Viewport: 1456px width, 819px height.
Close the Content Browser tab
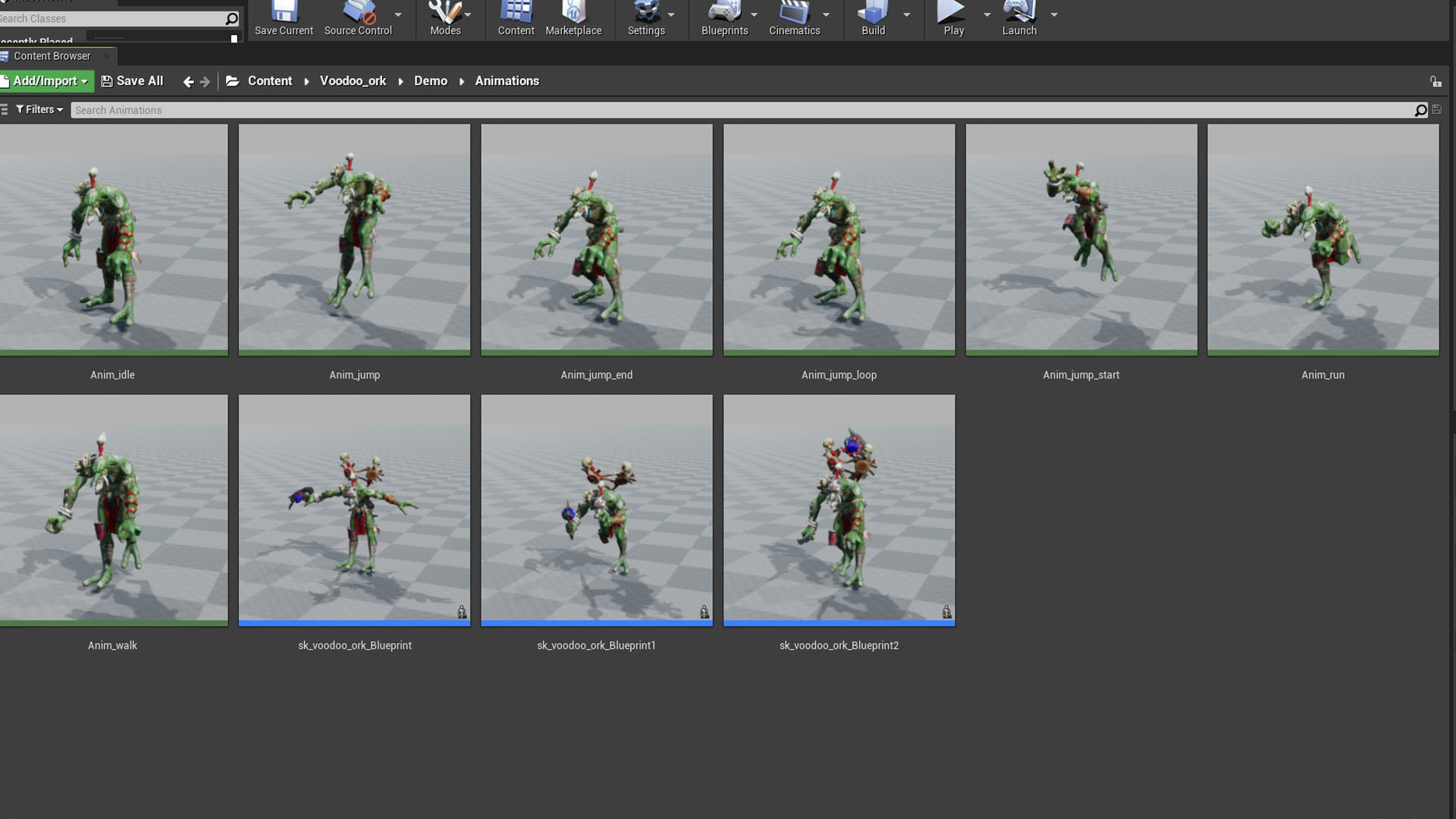pos(107,56)
